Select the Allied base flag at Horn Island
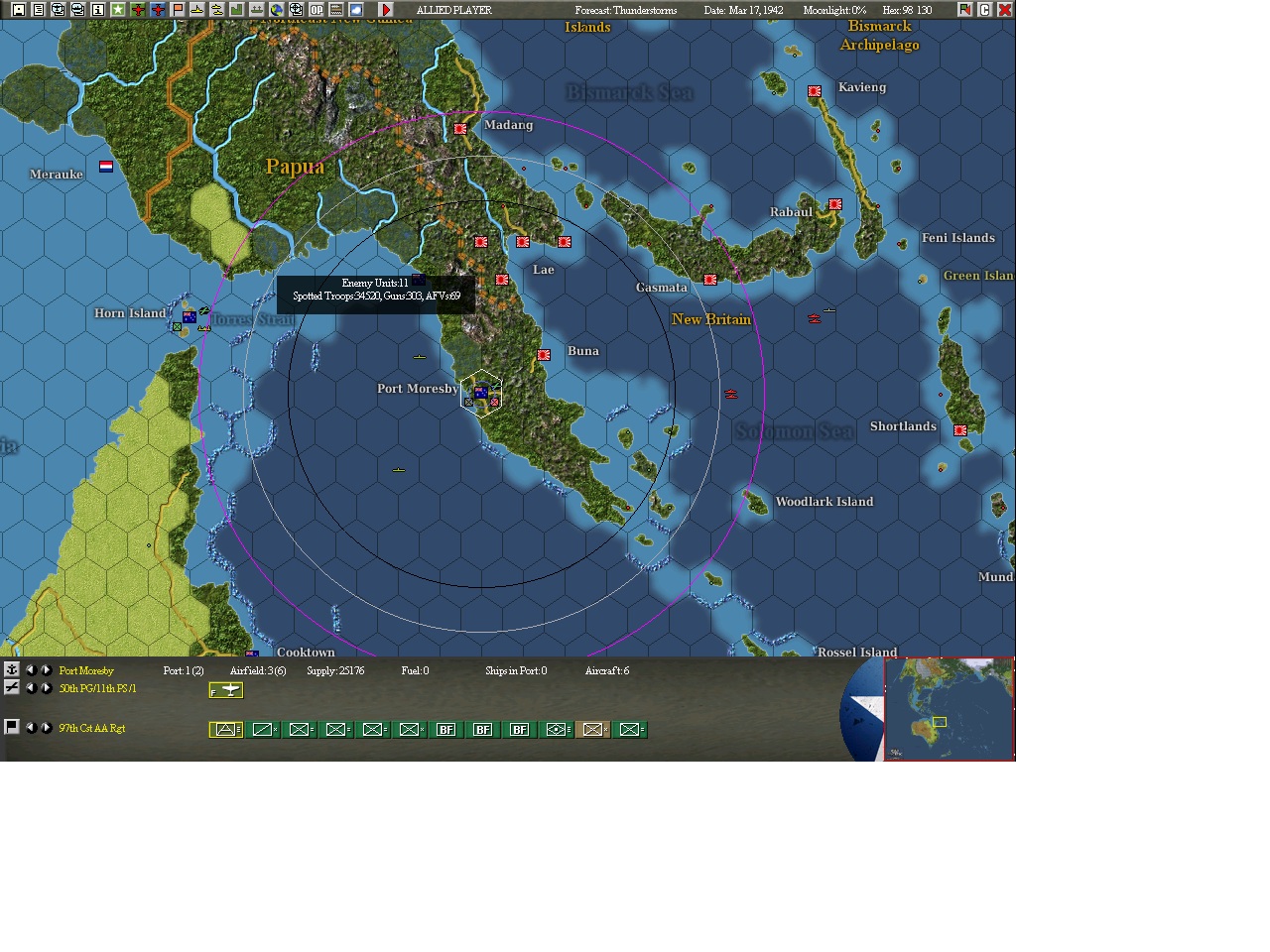 [190, 317]
